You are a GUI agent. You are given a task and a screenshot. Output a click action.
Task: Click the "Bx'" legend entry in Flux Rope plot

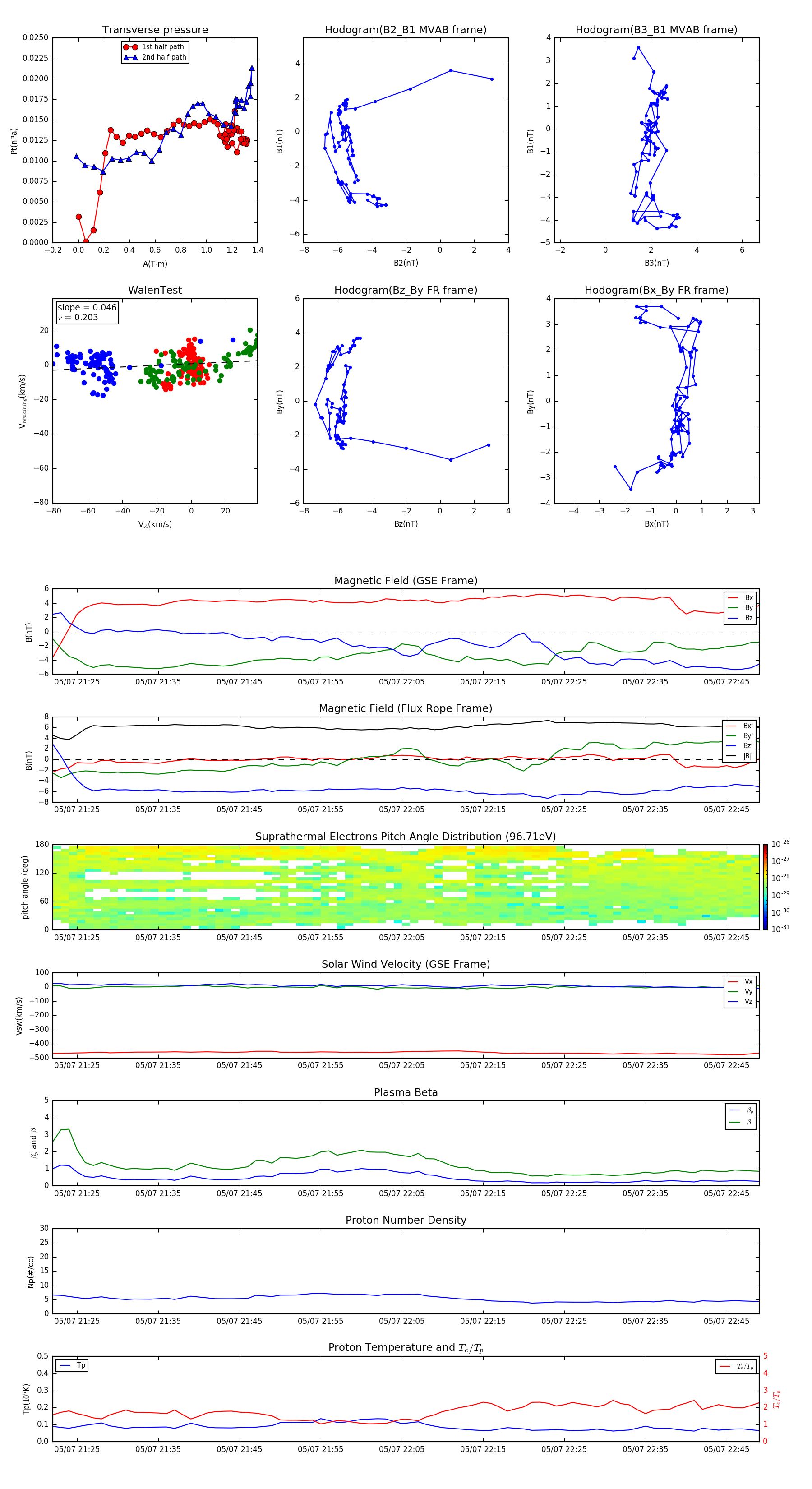[740, 726]
